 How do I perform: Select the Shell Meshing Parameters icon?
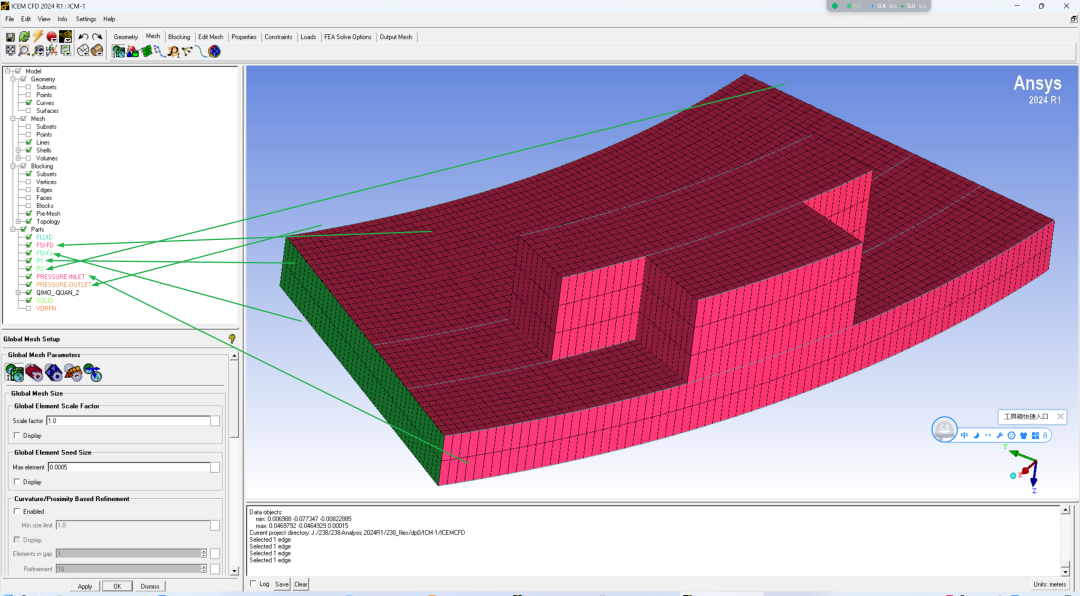coord(34,373)
